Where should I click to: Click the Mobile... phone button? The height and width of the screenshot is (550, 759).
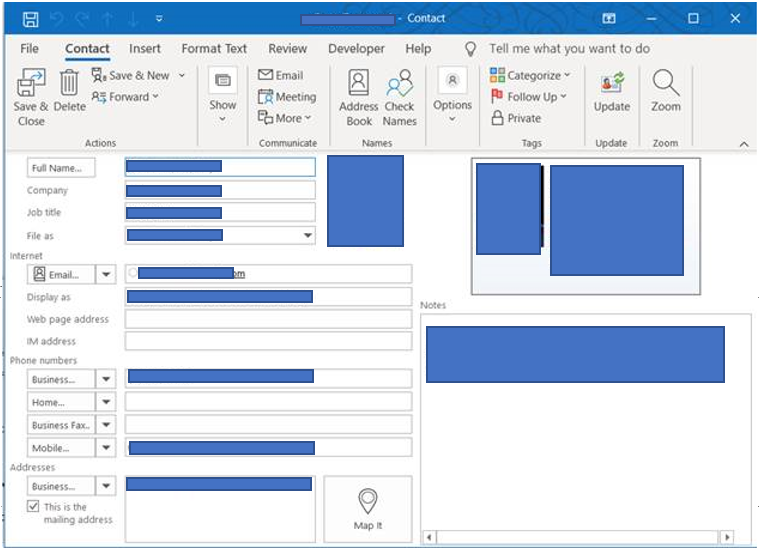click(61, 447)
